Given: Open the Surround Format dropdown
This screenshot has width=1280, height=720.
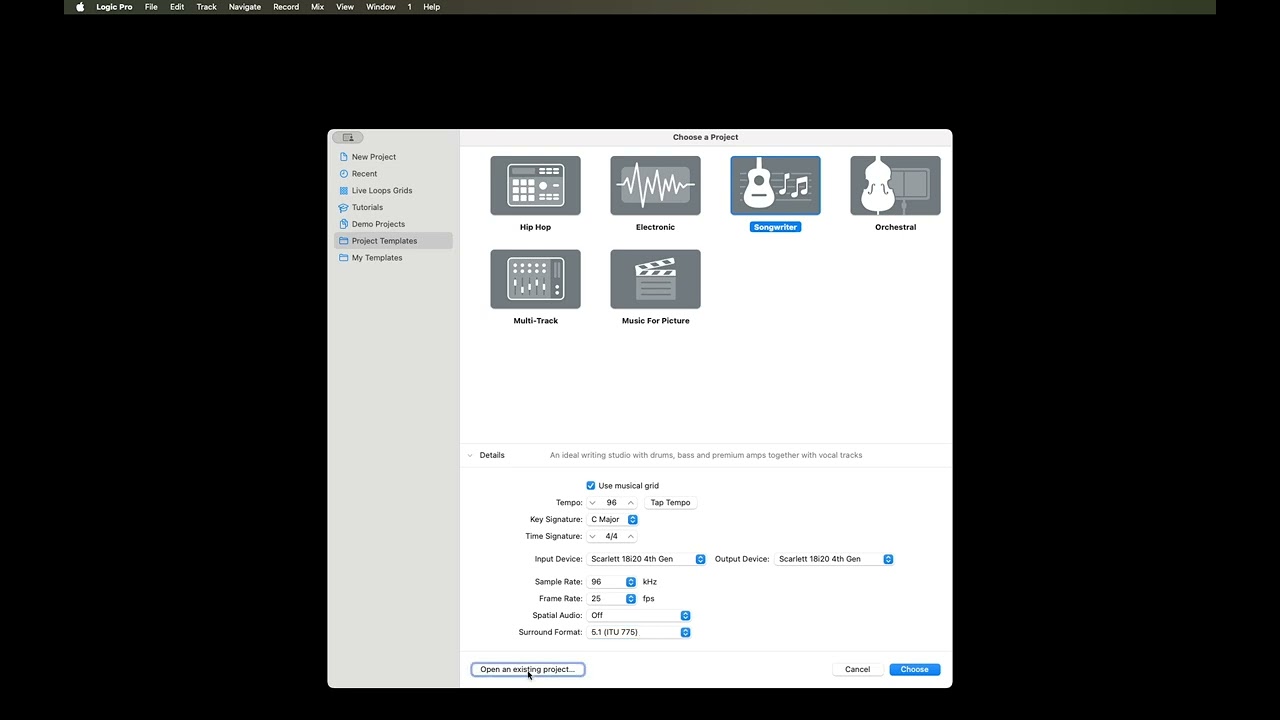Looking at the screenshot, I should click(x=685, y=632).
